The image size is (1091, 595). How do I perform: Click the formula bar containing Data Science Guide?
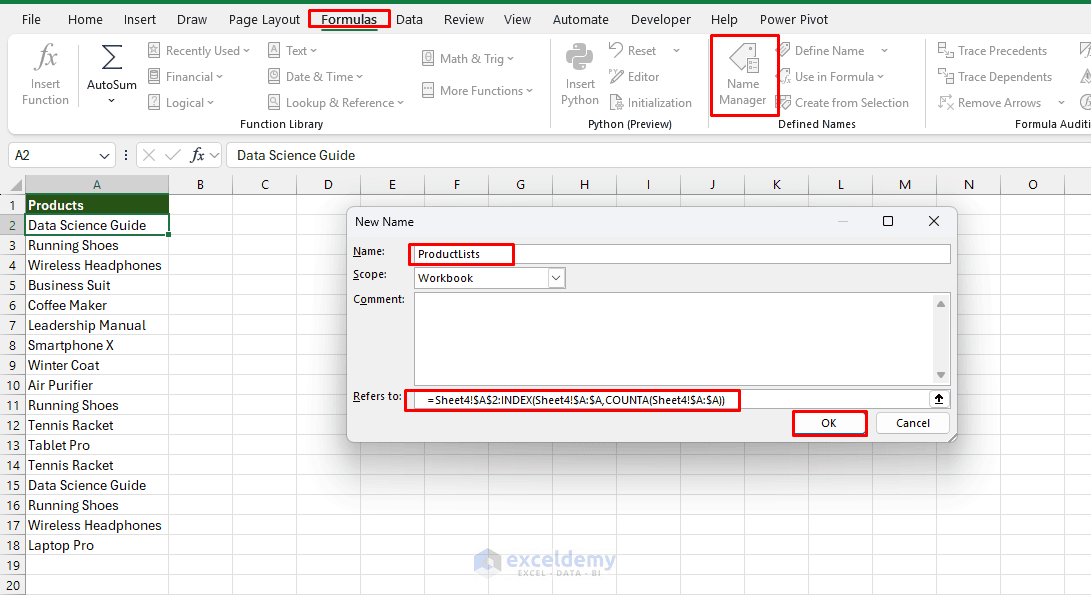point(658,155)
